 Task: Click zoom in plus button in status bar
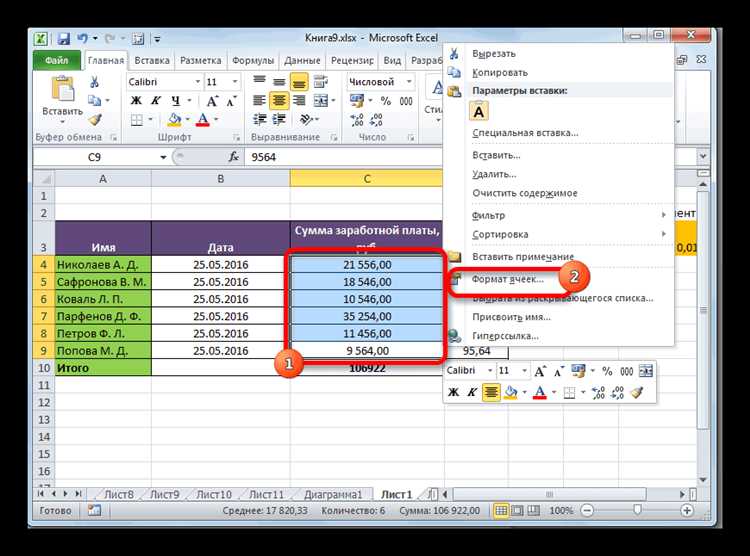pyautogui.click(x=687, y=511)
